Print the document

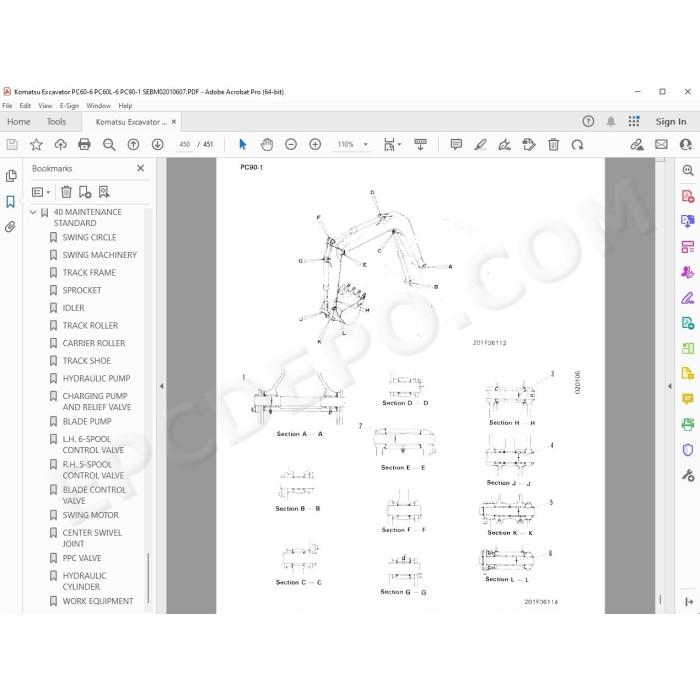coord(84,145)
